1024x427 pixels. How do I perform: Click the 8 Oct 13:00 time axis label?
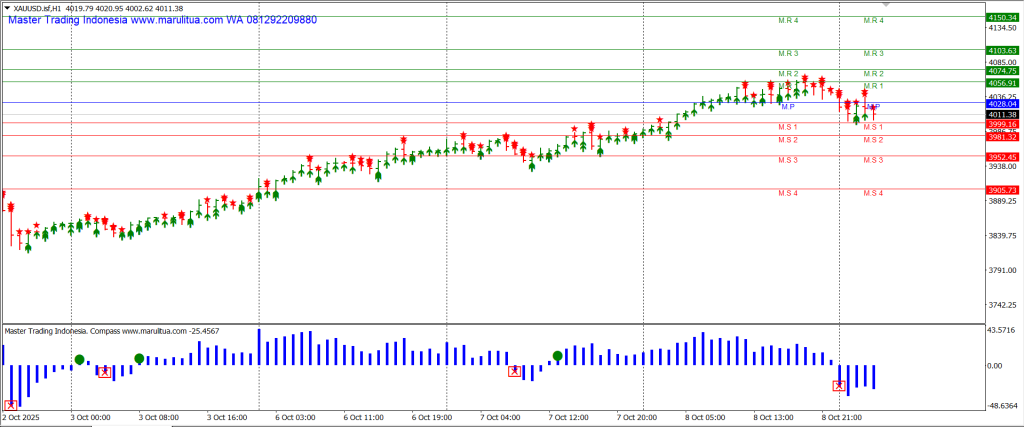pos(773,416)
